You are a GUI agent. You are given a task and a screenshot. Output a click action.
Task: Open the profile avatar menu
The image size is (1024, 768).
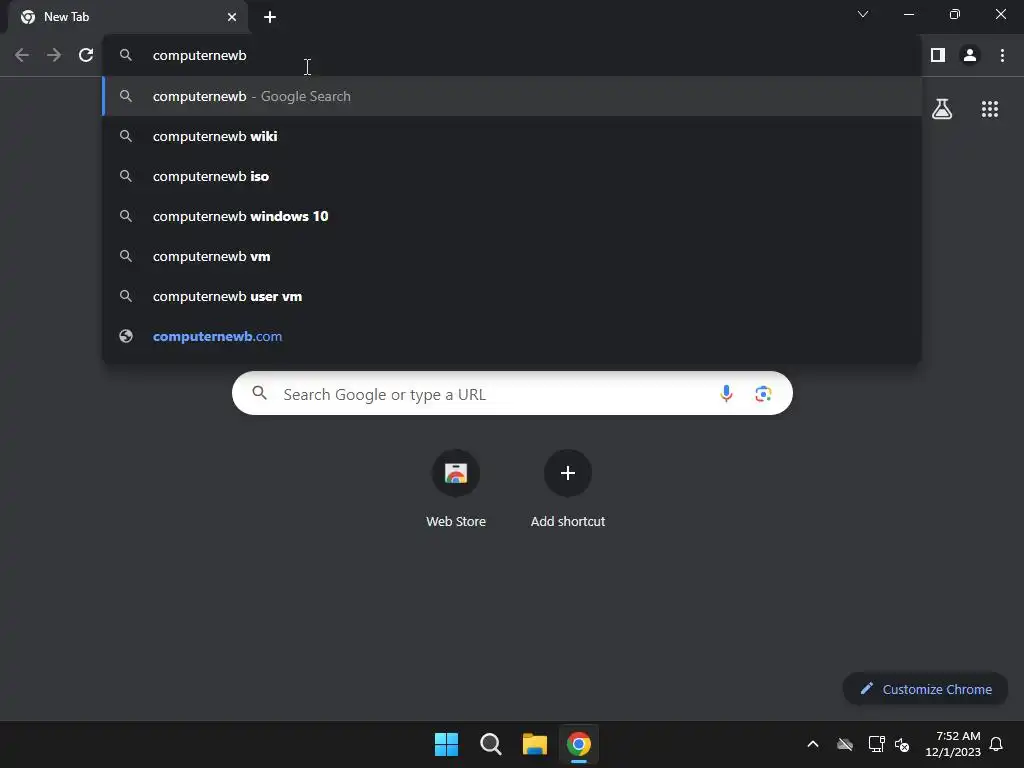coord(970,56)
